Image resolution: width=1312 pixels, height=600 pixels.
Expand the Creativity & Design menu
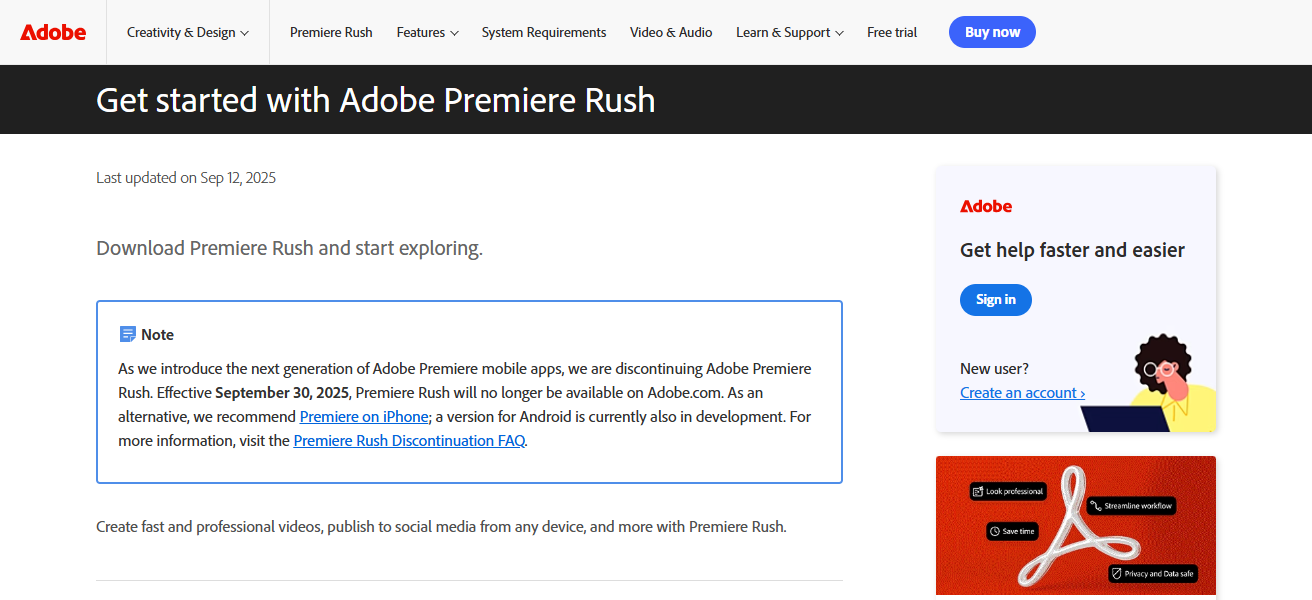coord(187,32)
